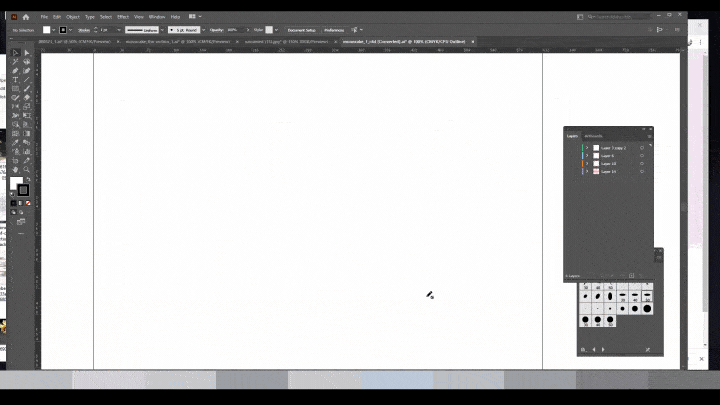Select the Lasso tool
This screenshot has width=720, height=405.
coord(27,62)
